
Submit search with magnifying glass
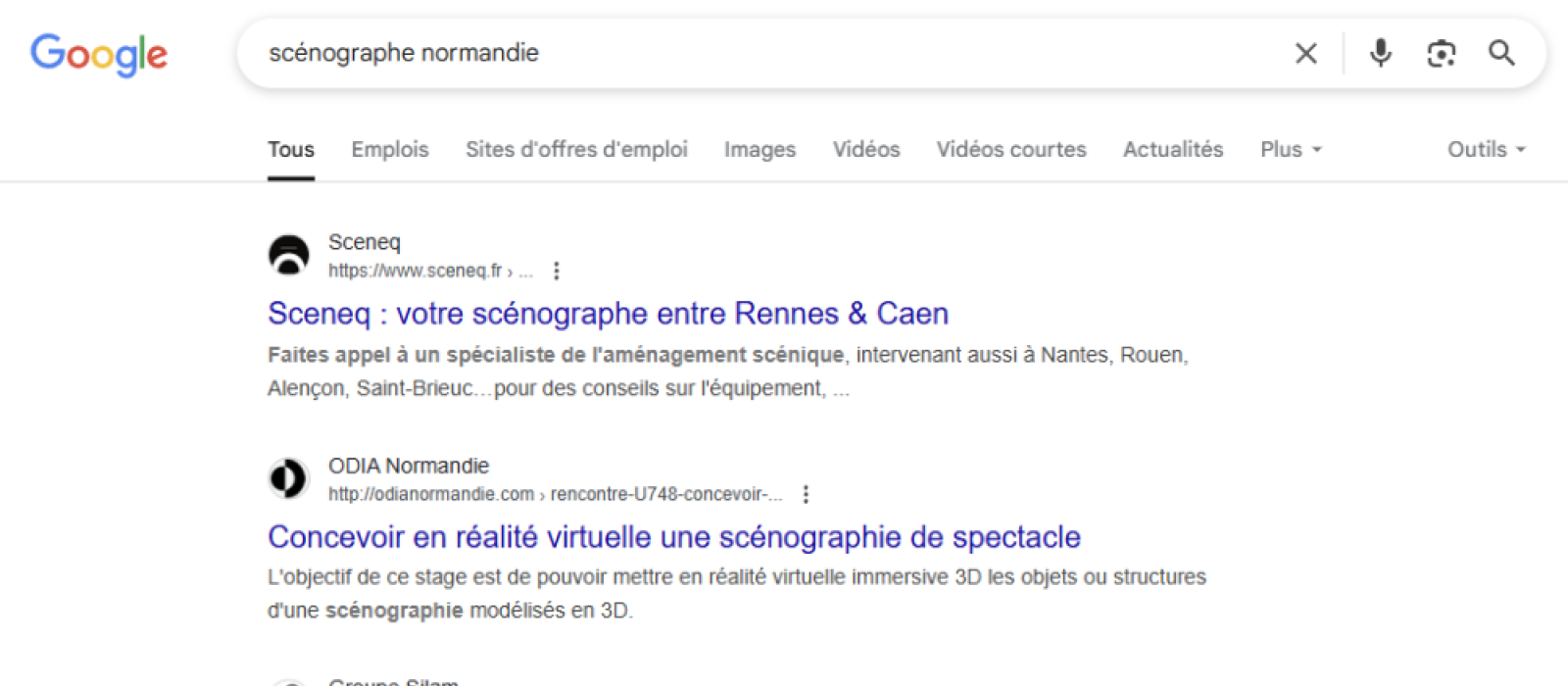point(1501,53)
